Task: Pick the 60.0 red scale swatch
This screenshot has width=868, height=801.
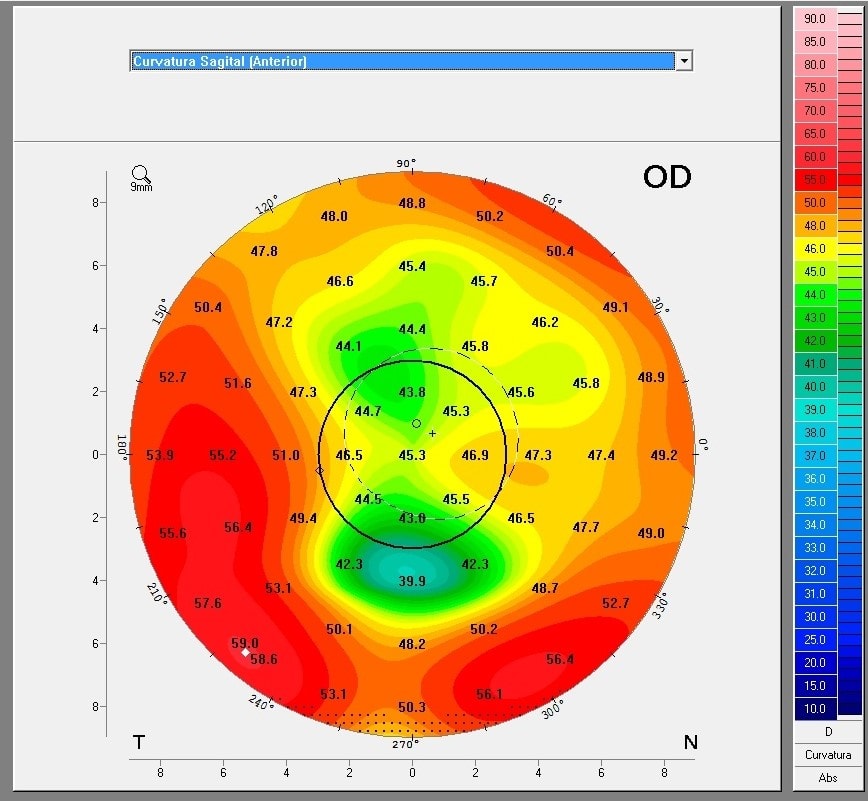Action: [815, 157]
